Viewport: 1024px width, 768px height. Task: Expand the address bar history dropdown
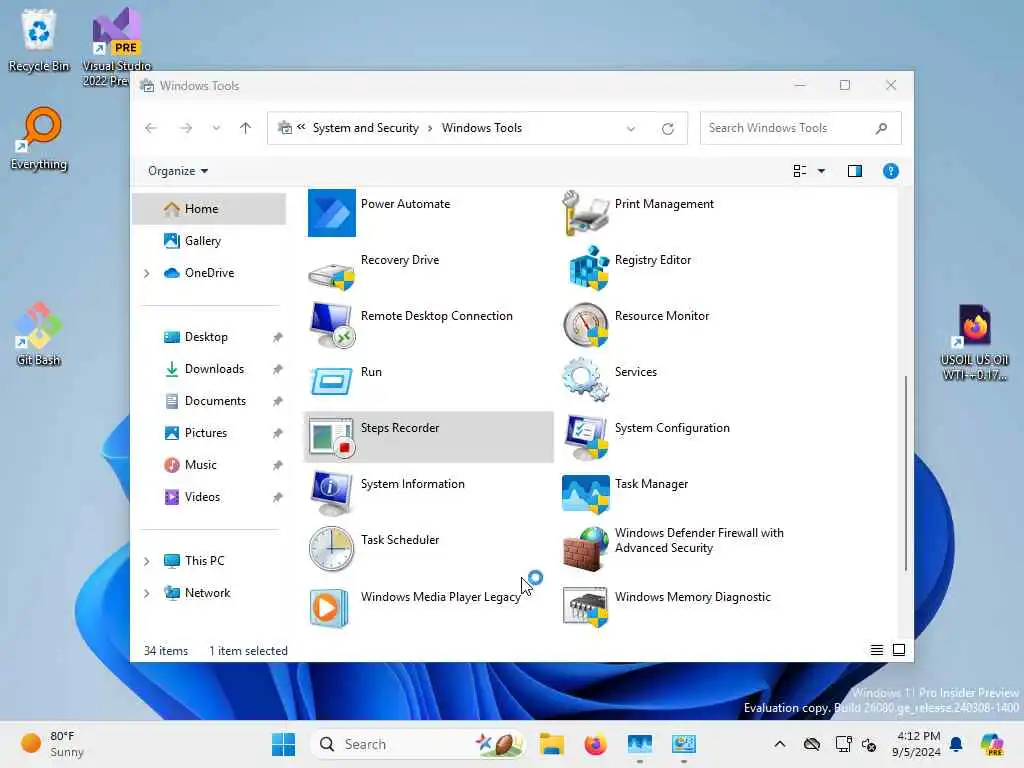click(x=631, y=129)
